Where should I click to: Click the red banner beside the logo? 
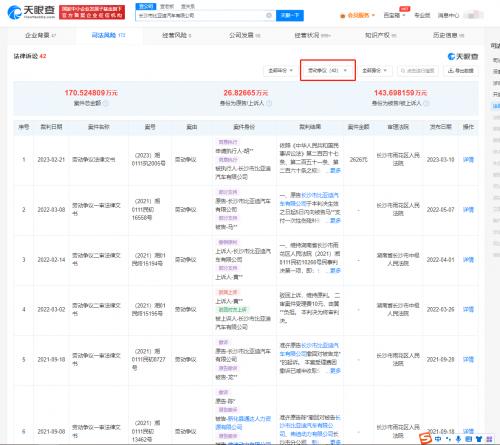pos(92,12)
